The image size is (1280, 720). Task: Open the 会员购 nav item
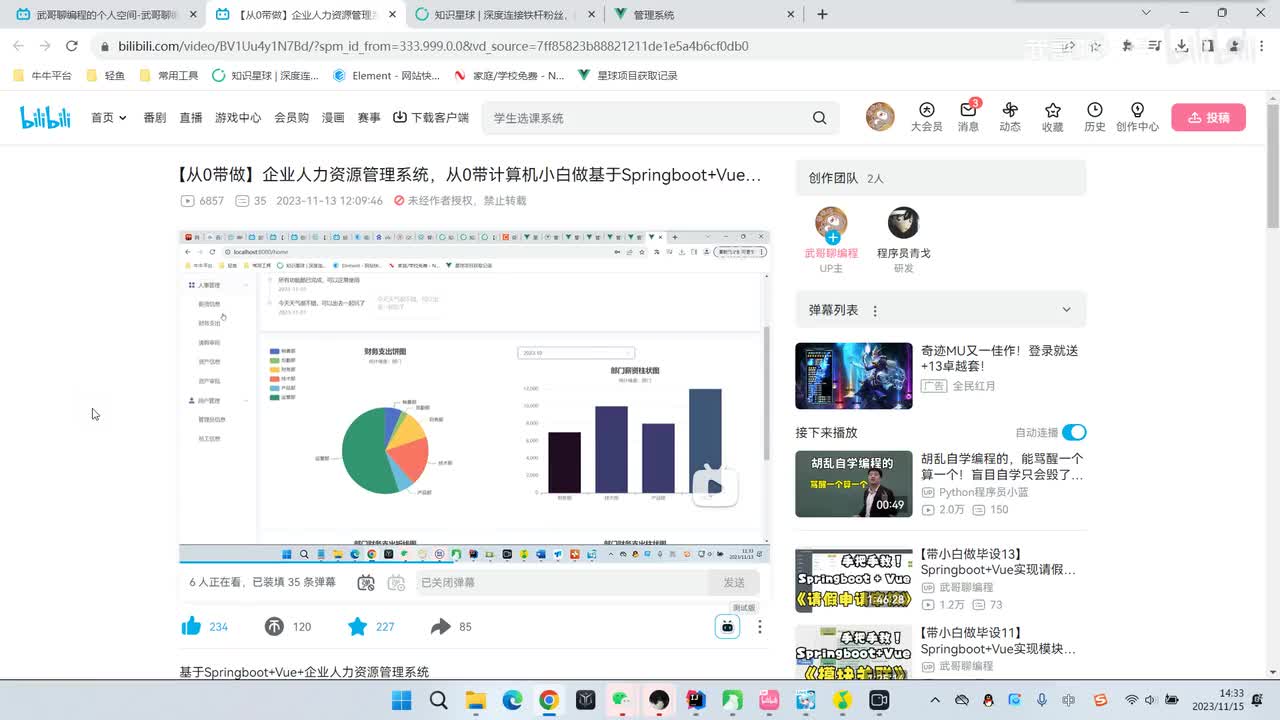click(x=291, y=118)
